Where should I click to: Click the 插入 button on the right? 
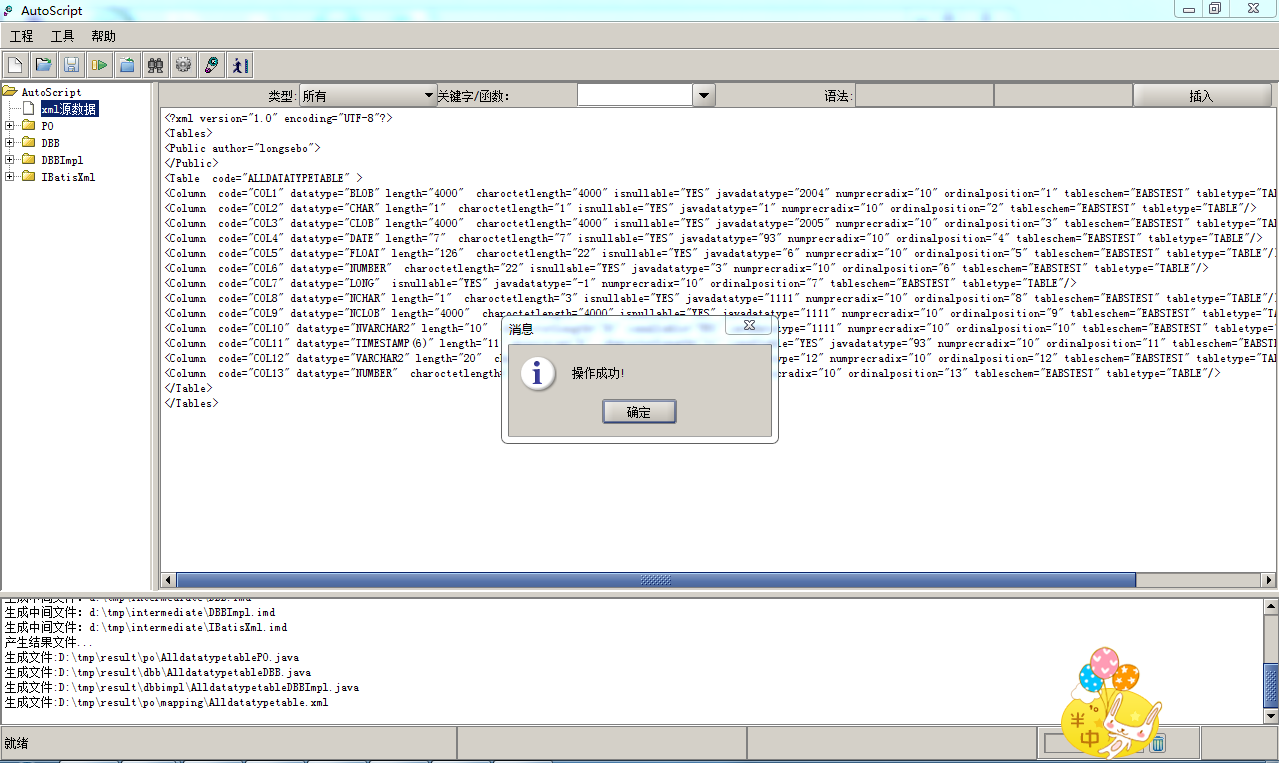pyautogui.click(x=1202, y=95)
